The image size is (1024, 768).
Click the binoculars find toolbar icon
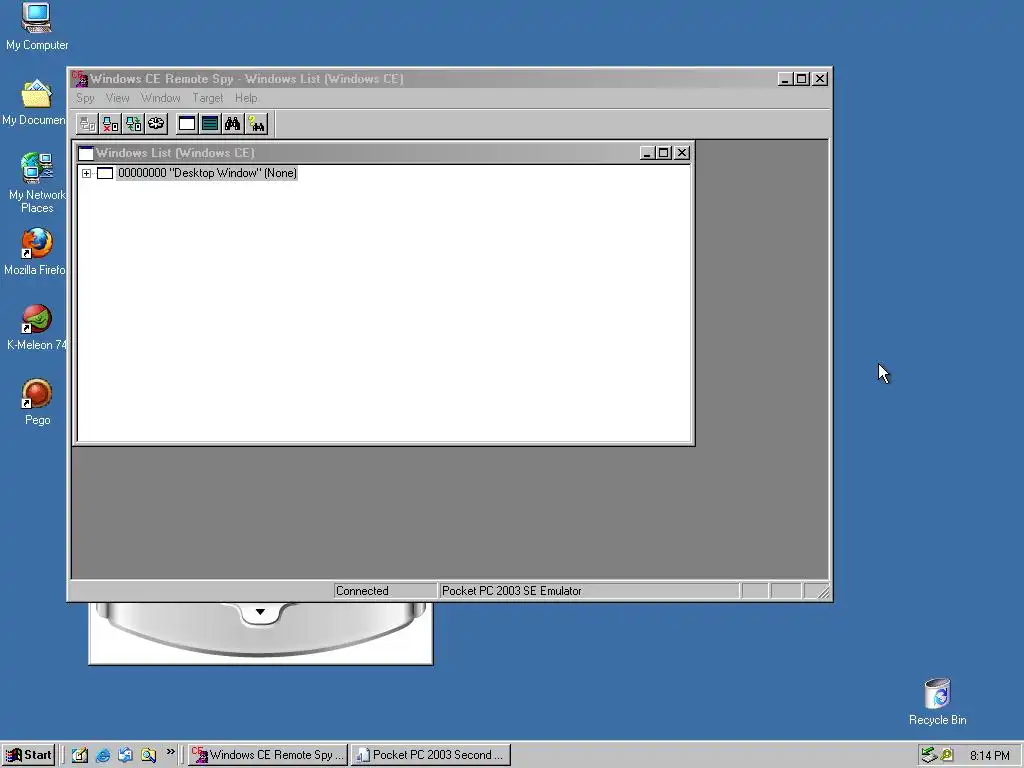(232, 124)
